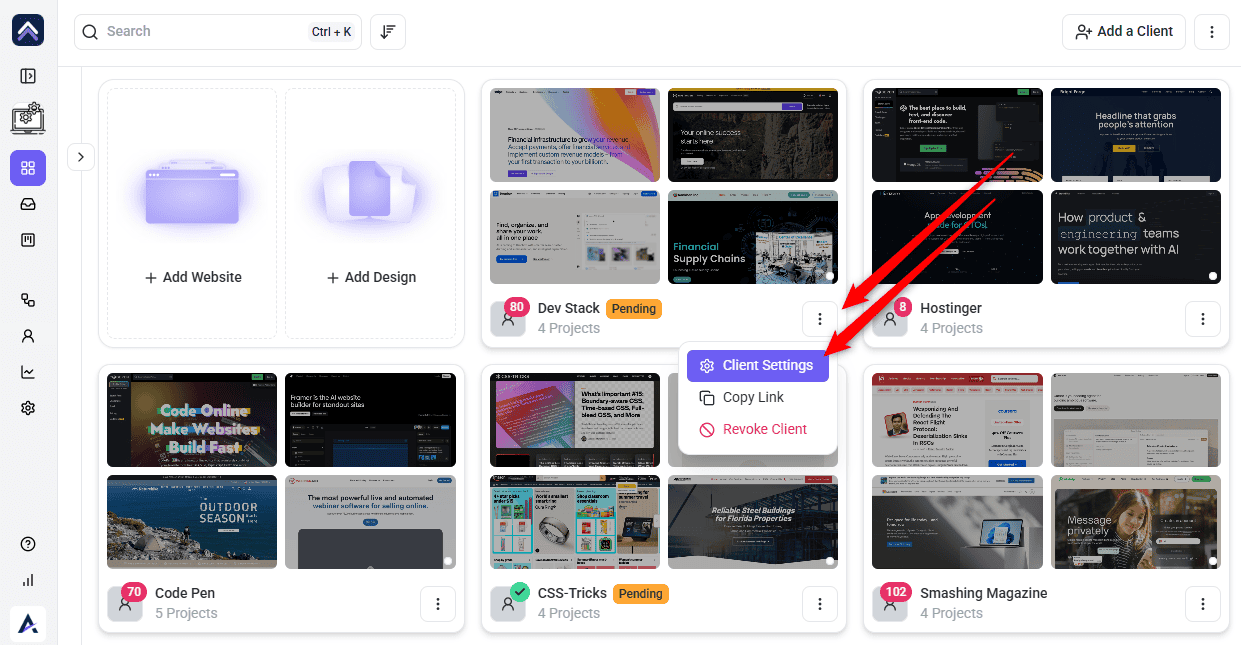Open the workflow integrations icon in sidebar
The image size is (1241, 645).
(28, 300)
